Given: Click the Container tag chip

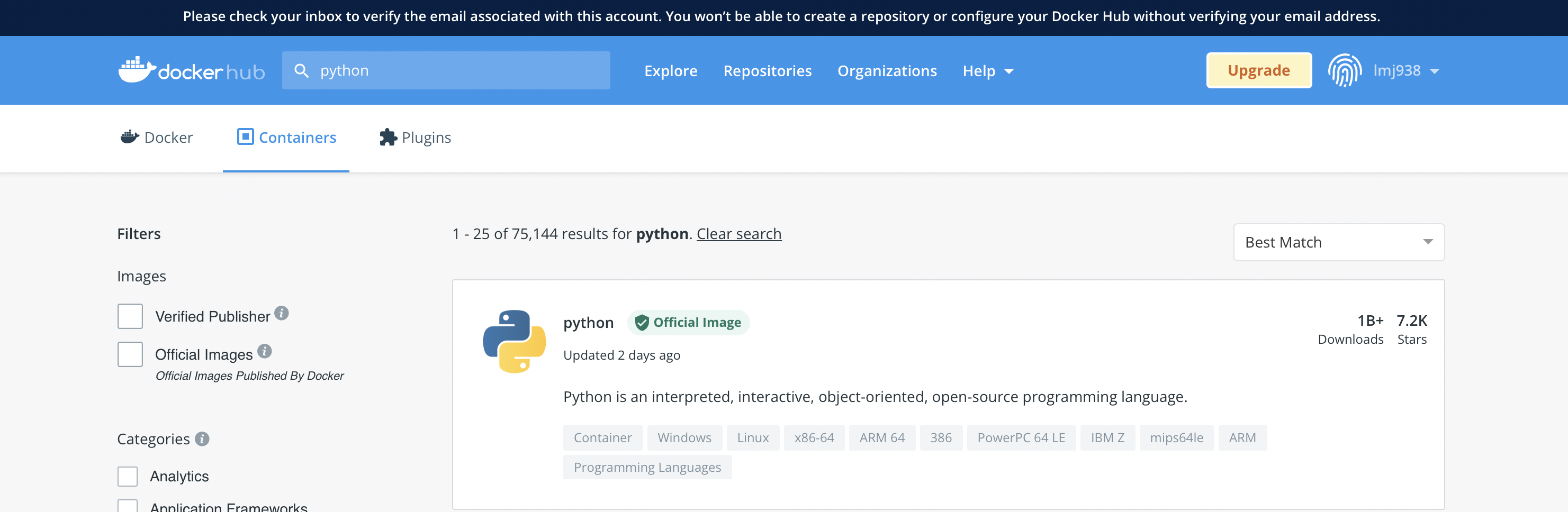Looking at the screenshot, I should coord(602,437).
